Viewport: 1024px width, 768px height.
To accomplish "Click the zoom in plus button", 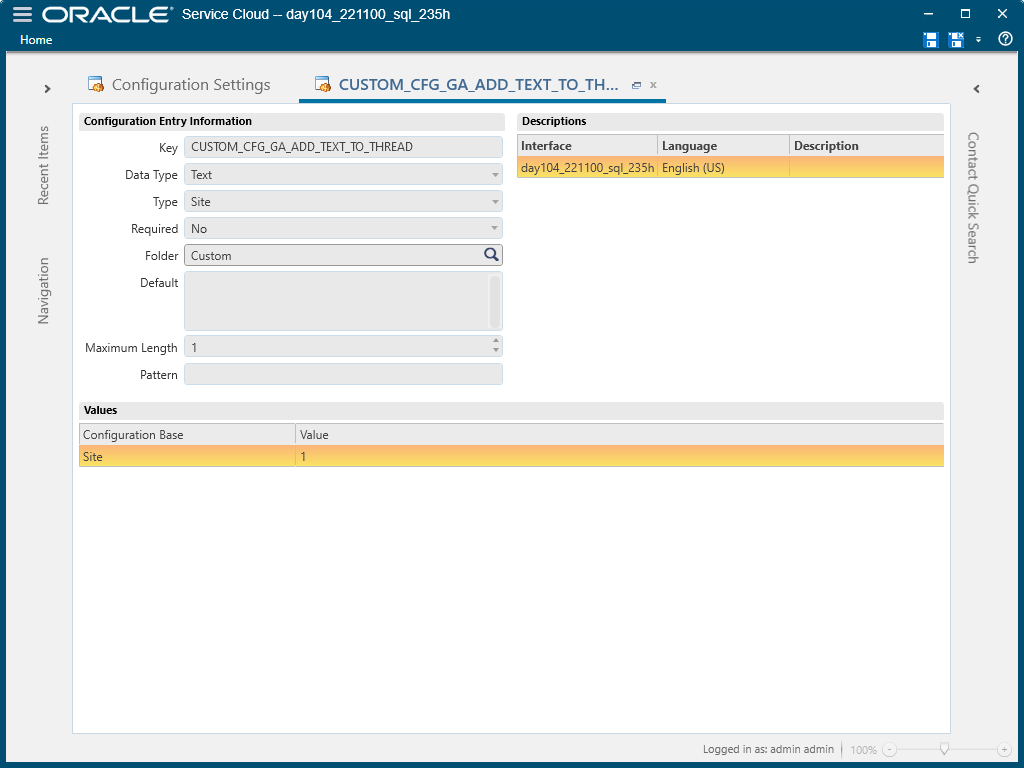I will [1004, 750].
